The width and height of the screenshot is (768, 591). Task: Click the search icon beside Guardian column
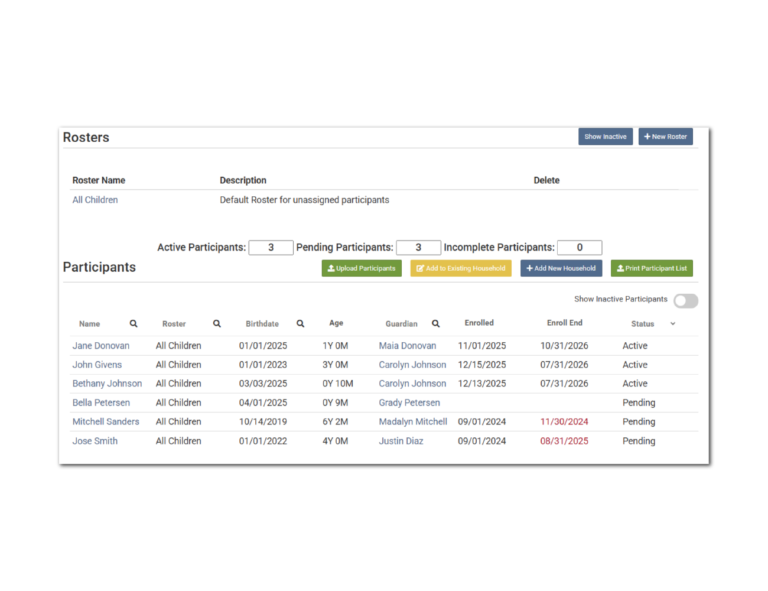pyautogui.click(x=436, y=324)
